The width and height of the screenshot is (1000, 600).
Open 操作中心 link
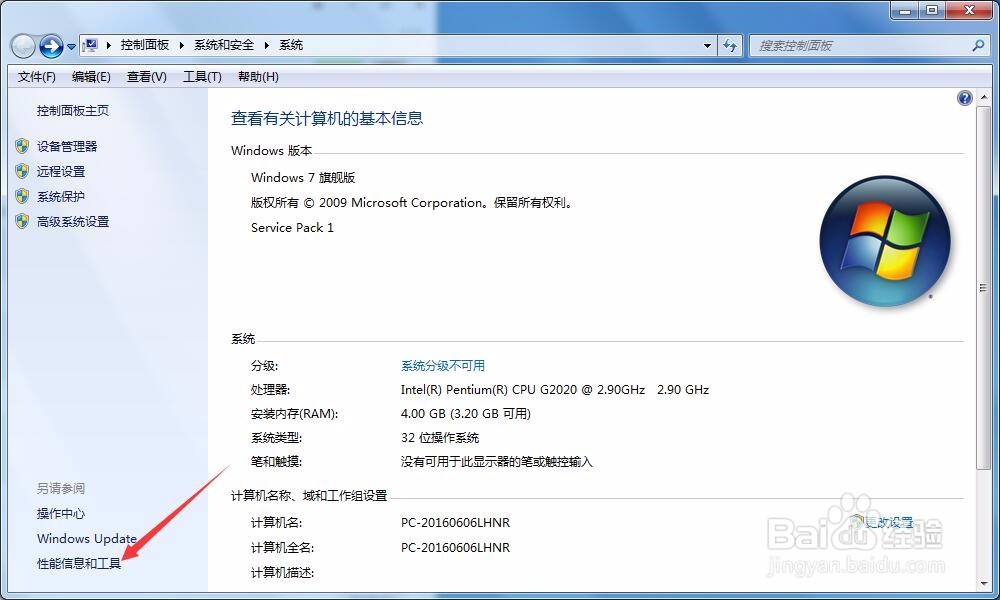(61, 513)
